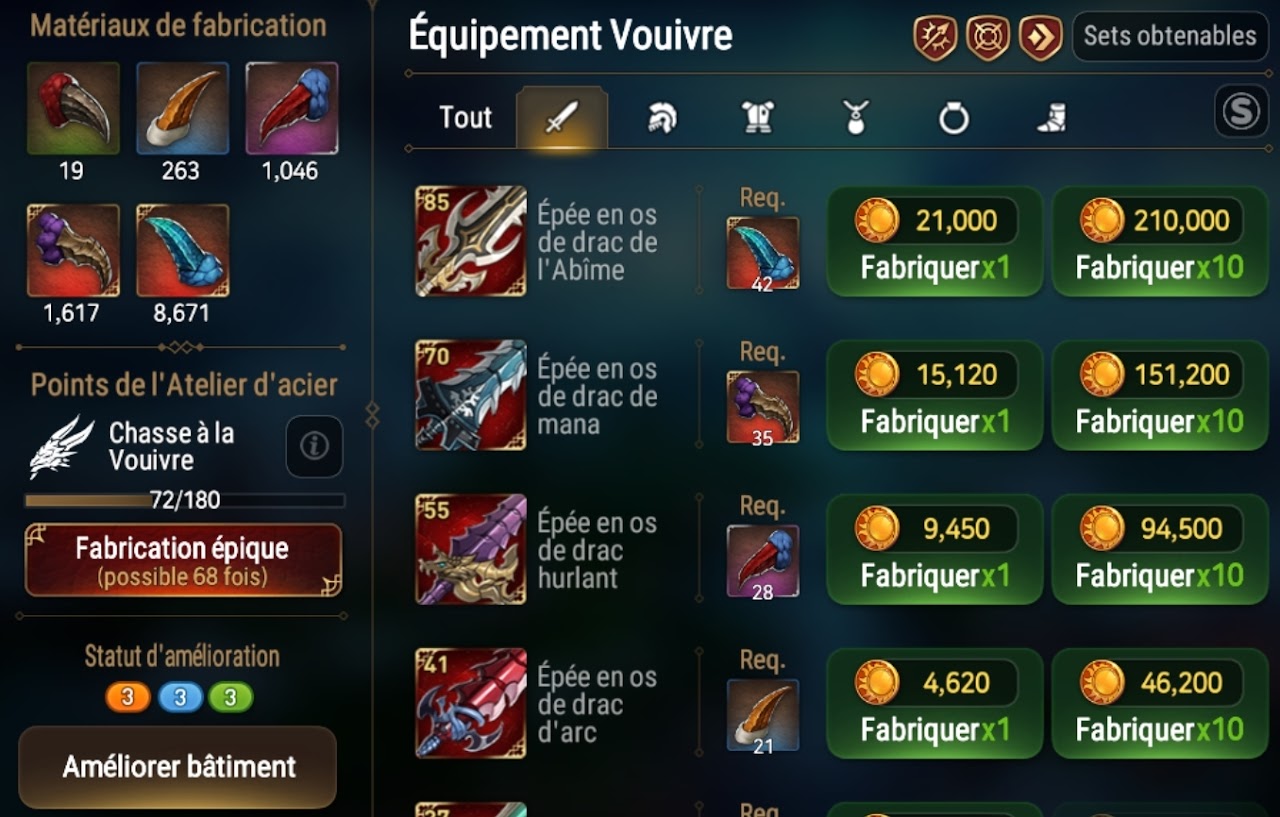Image resolution: width=1280 pixels, height=817 pixels.
Task: Click Améliorer bâtiment button
Action: (x=178, y=767)
